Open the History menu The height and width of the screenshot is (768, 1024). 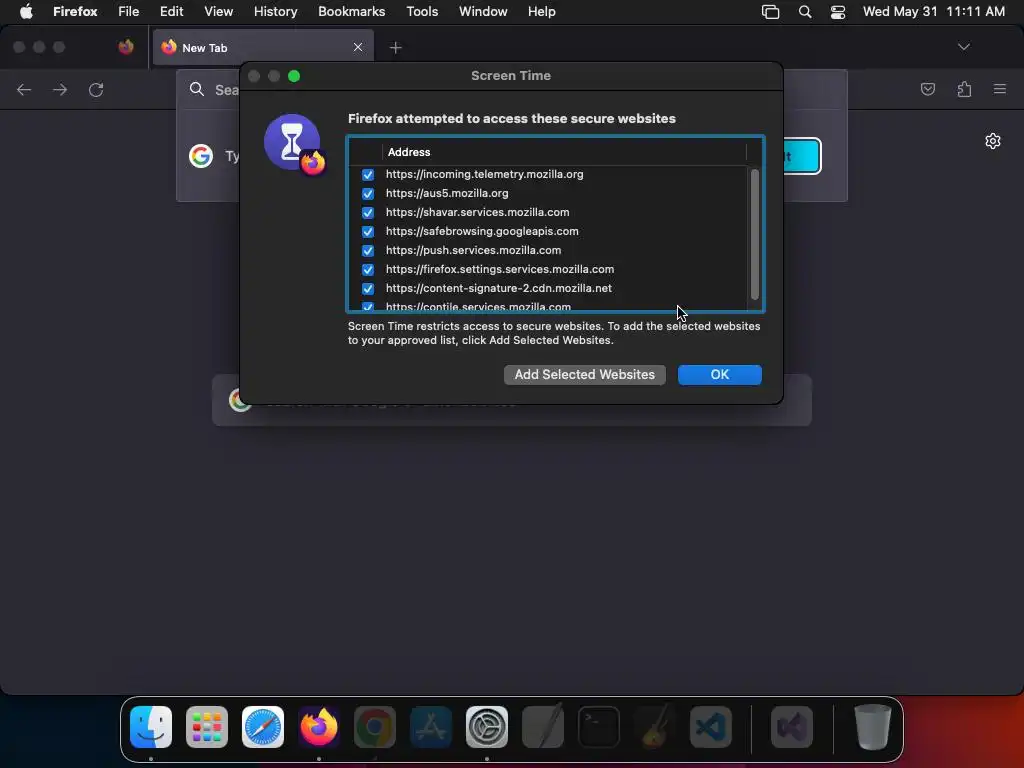pyautogui.click(x=276, y=11)
